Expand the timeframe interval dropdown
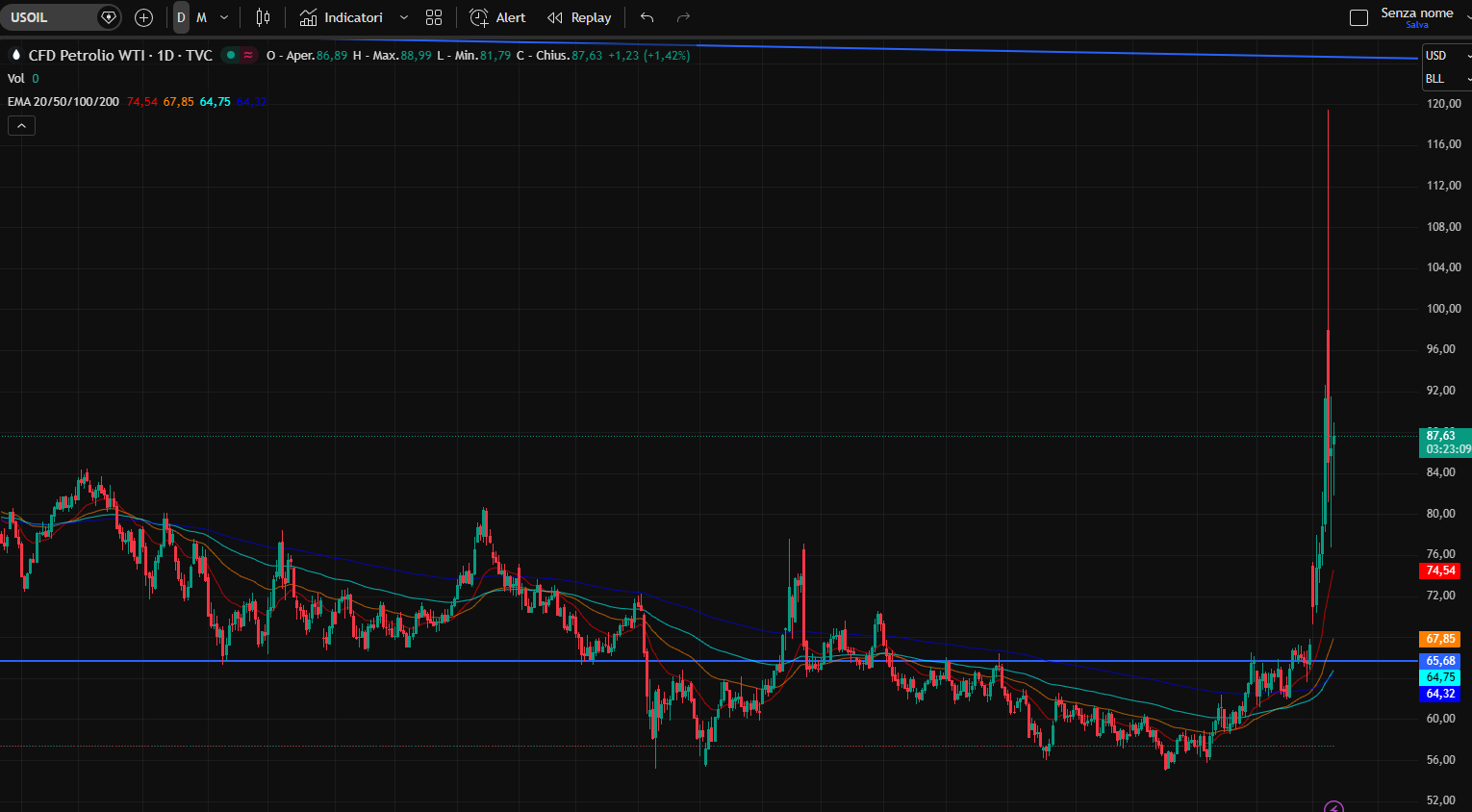This screenshot has height=812, width=1472. click(x=224, y=17)
